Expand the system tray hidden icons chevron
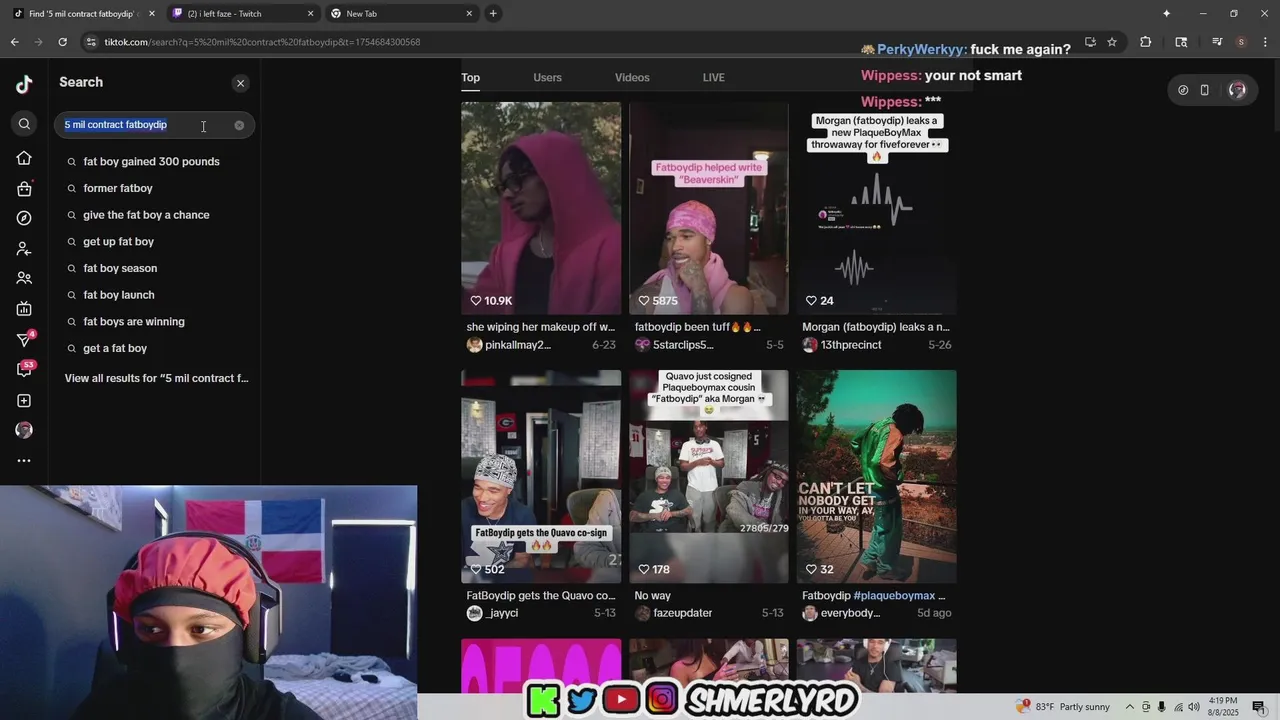This screenshot has width=1280, height=720. (1130, 707)
